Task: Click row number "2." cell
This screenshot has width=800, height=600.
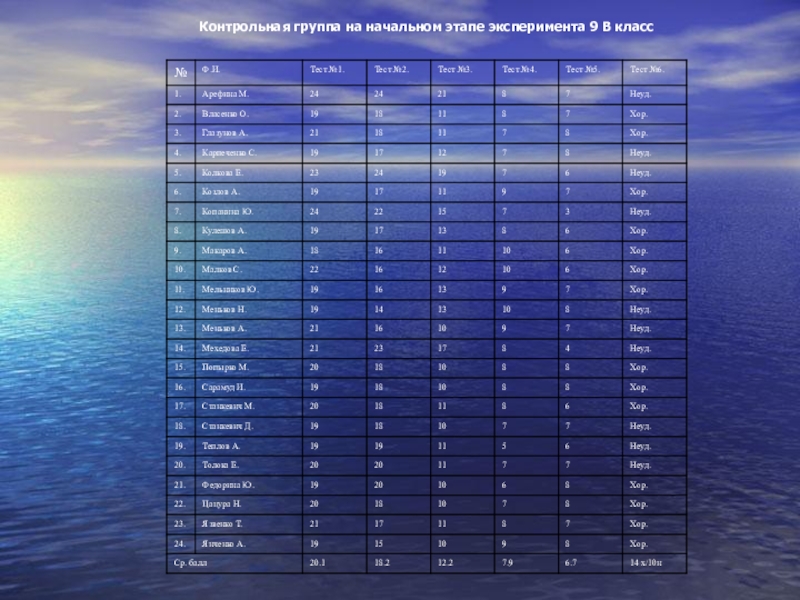Action: (181, 114)
